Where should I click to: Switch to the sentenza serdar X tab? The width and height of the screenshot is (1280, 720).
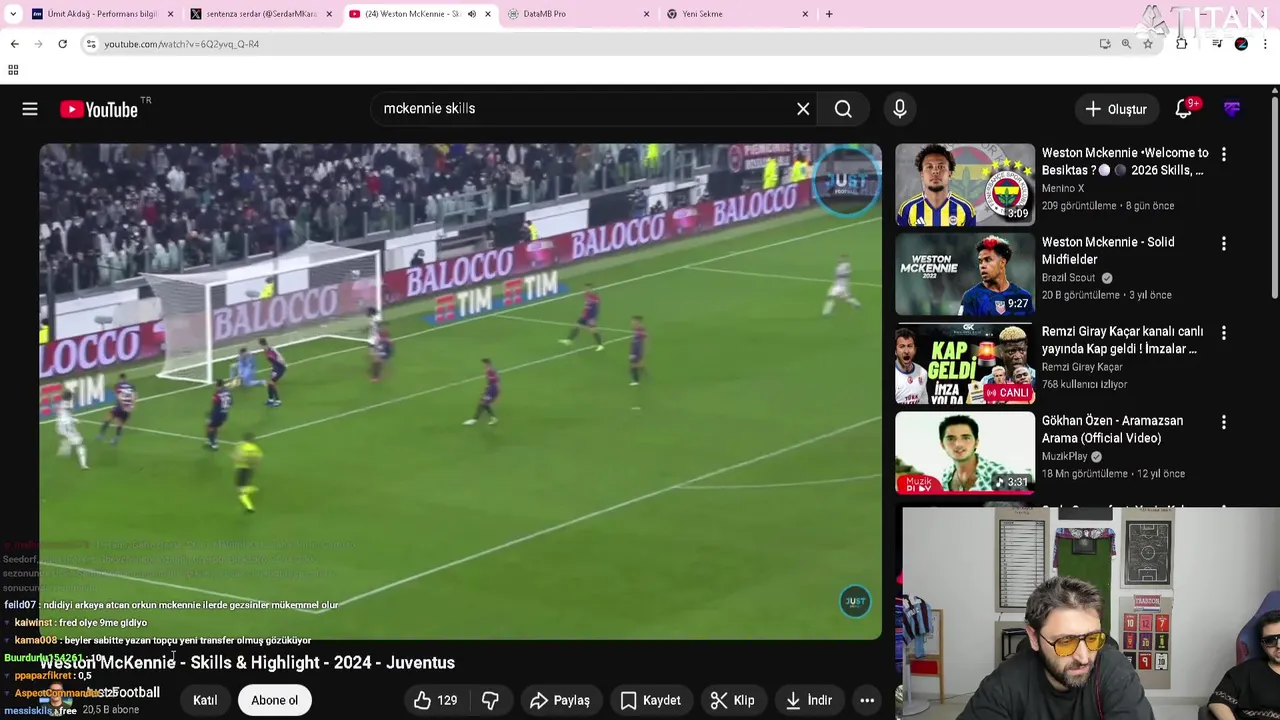(260, 14)
